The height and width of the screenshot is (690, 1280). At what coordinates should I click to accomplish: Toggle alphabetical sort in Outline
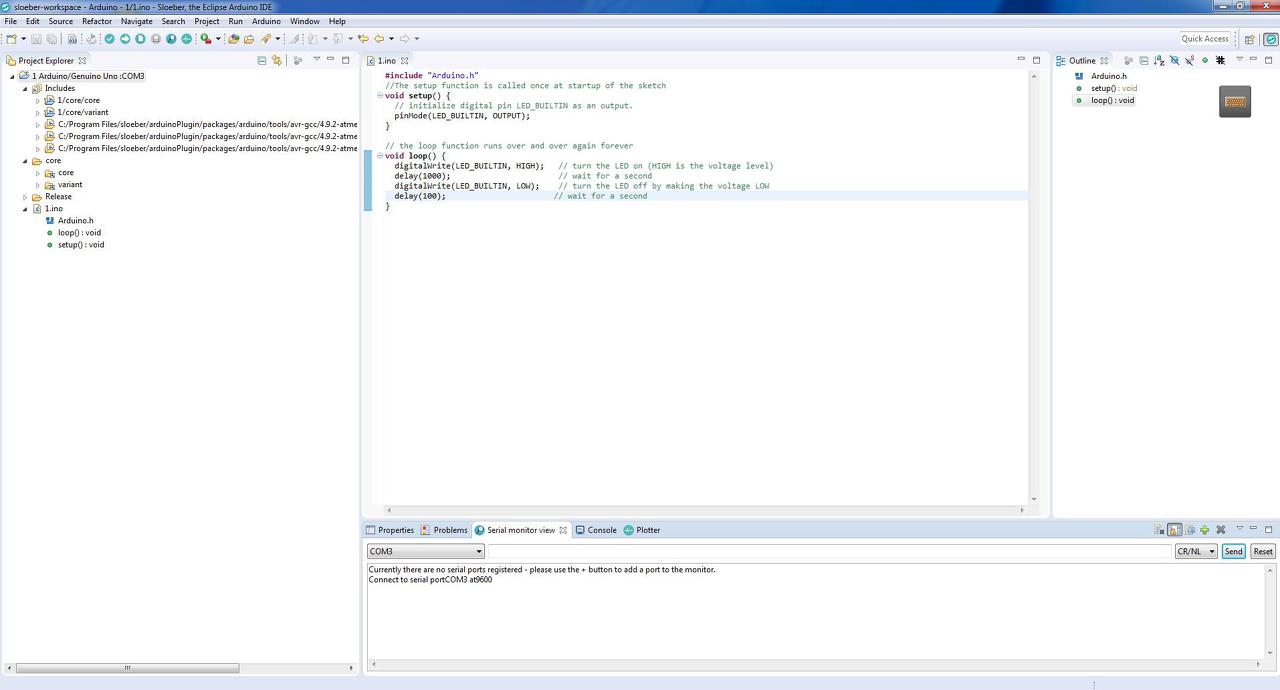pyautogui.click(x=1159, y=60)
